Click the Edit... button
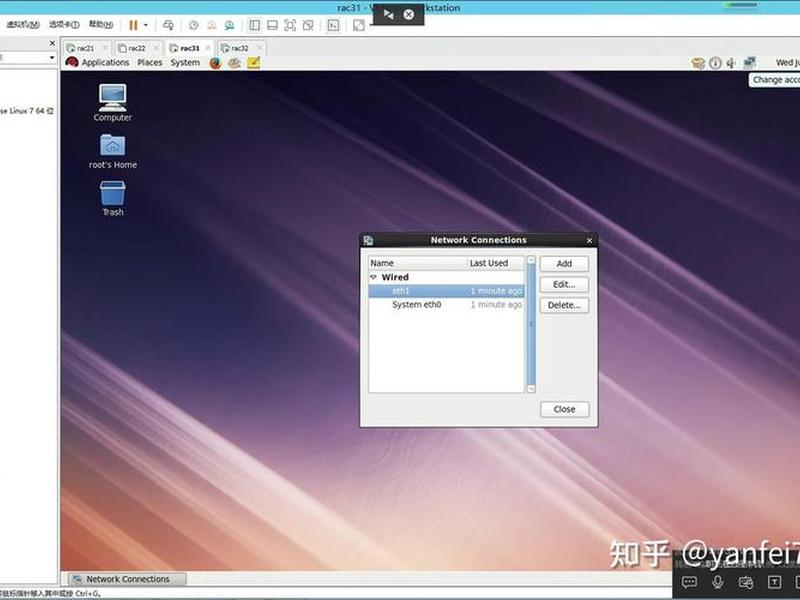800x600 pixels. [564, 285]
